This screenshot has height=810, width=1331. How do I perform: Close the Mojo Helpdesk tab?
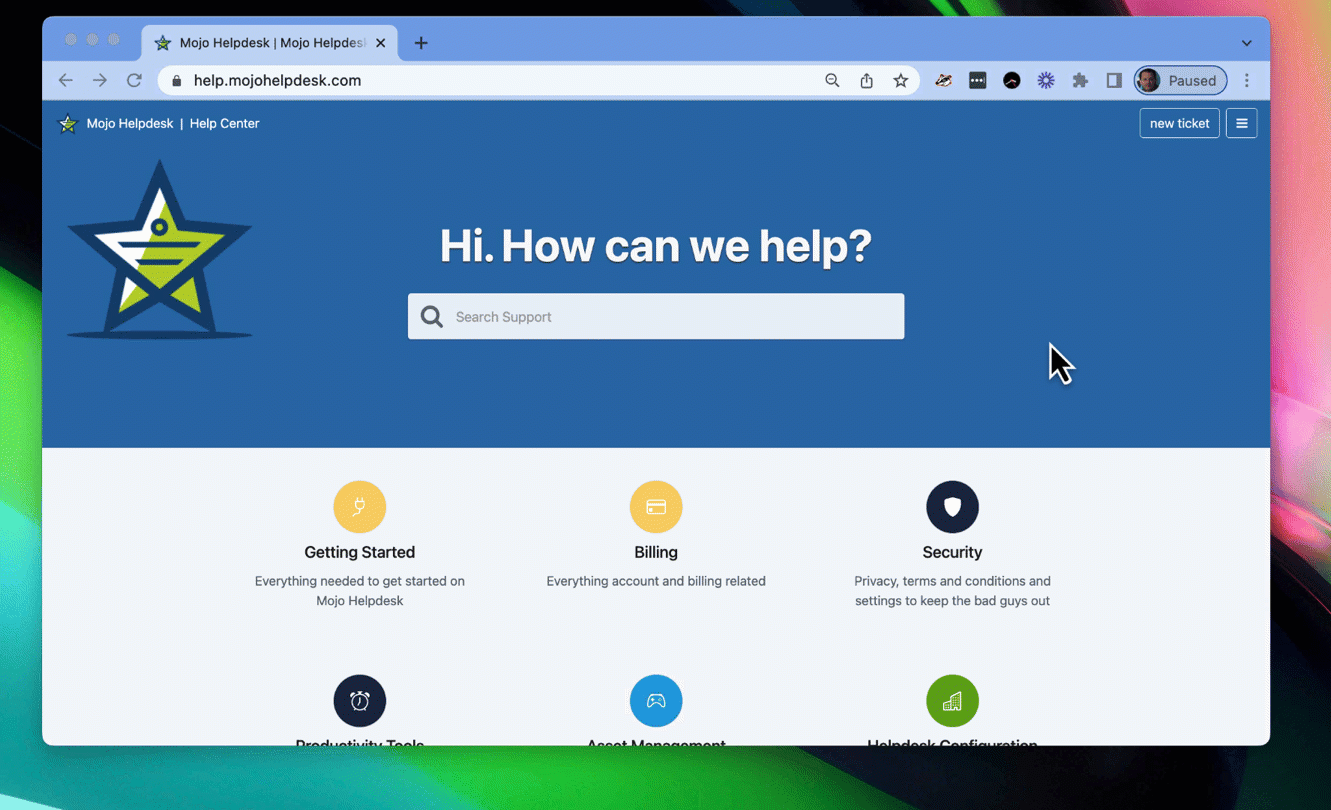click(381, 43)
